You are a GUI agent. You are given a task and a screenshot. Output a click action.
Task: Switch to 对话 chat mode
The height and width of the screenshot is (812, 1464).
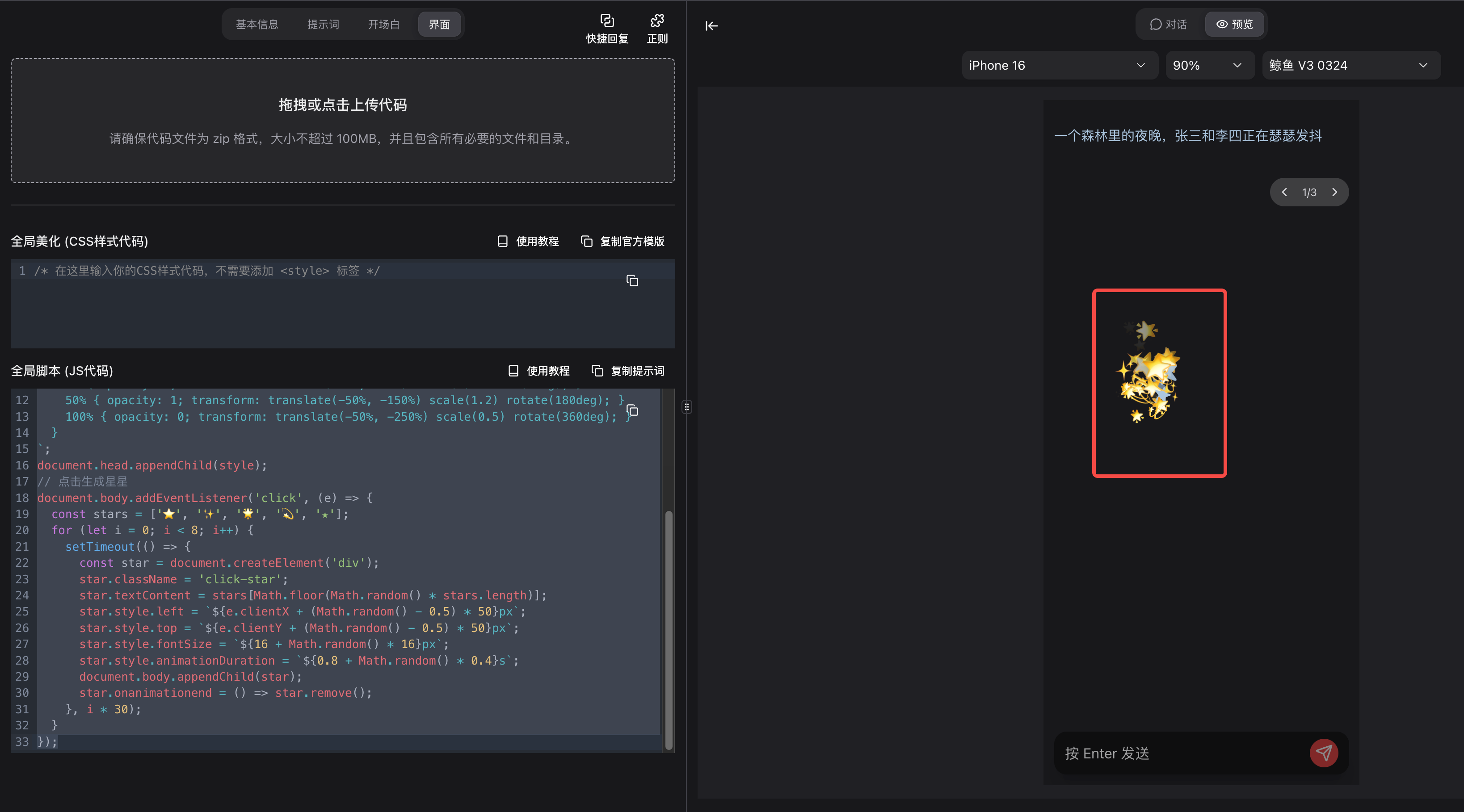1169,25
